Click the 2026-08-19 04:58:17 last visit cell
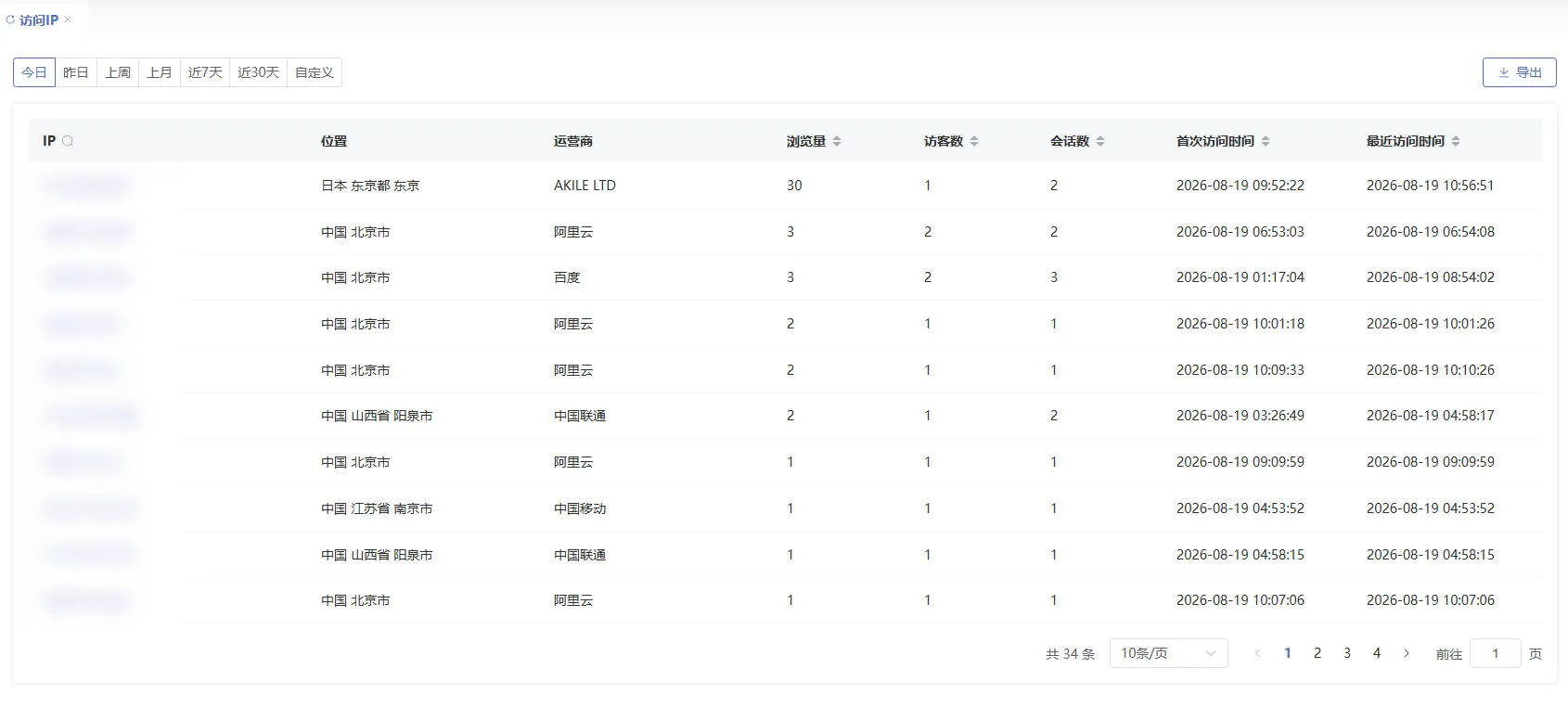The width and height of the screenshot is (1568, 720). click(1431, 416)
